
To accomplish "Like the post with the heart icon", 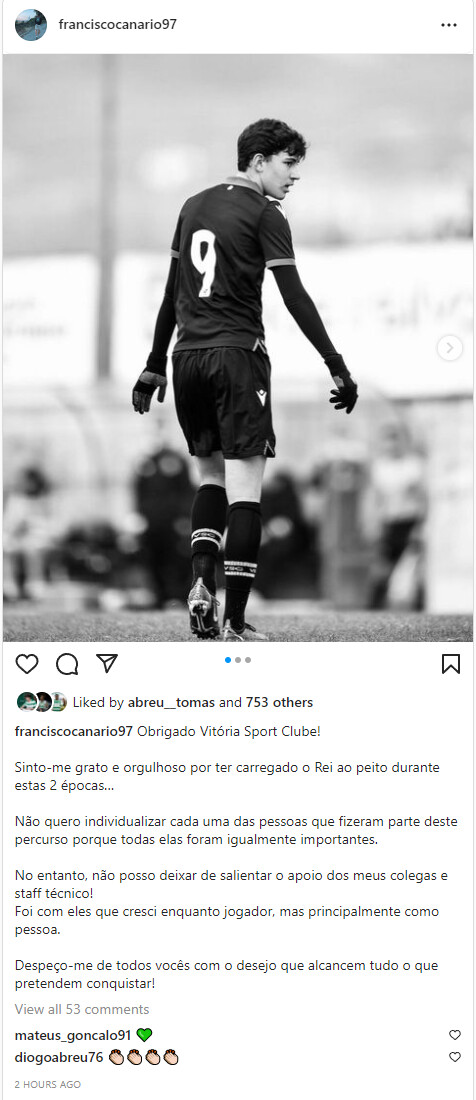I will point(27,664).
